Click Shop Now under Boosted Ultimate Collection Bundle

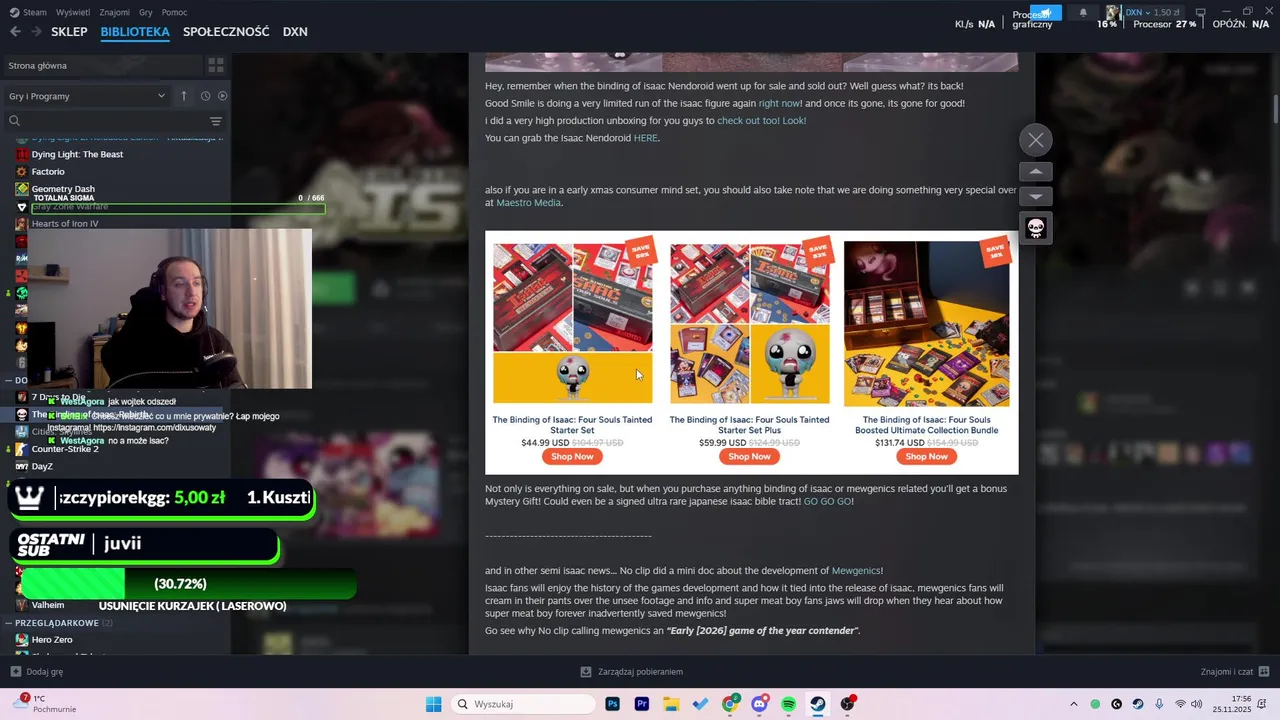pyautogui.click(x=926, y=456)
